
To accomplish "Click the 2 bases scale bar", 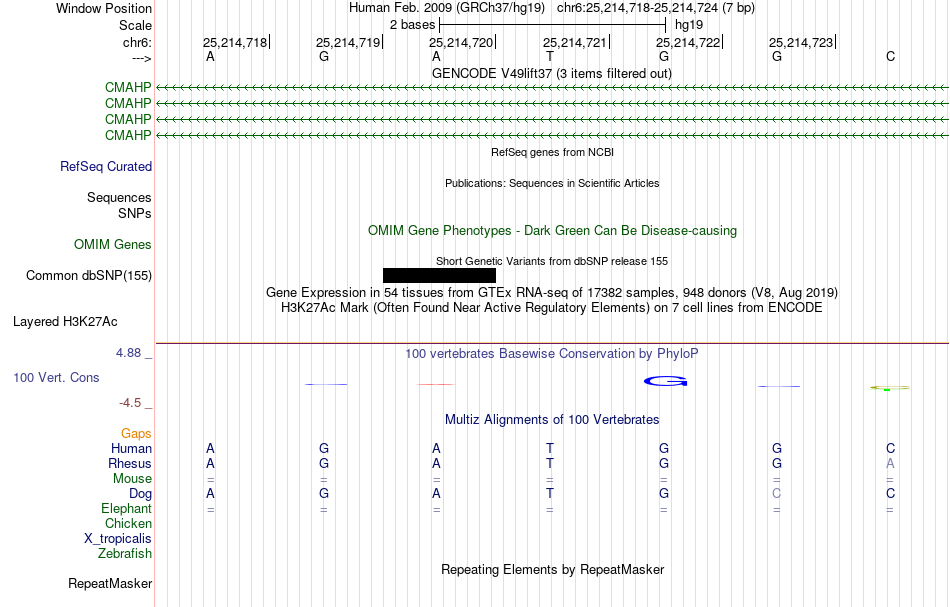I will tap(553, 25).
